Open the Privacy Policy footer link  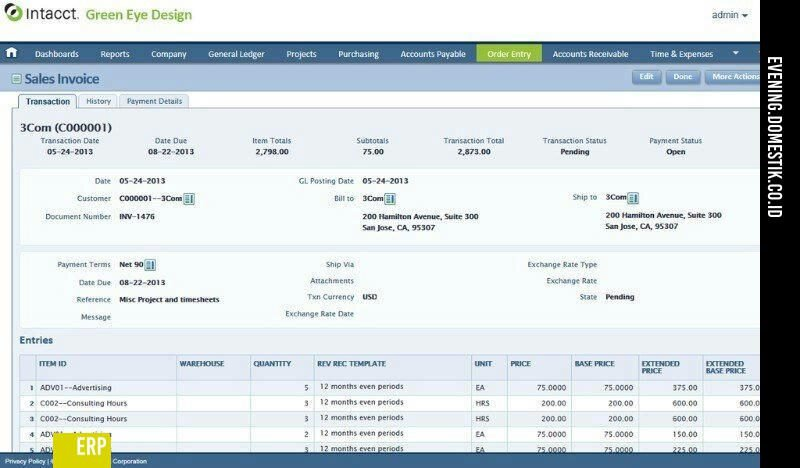(26, 461)
